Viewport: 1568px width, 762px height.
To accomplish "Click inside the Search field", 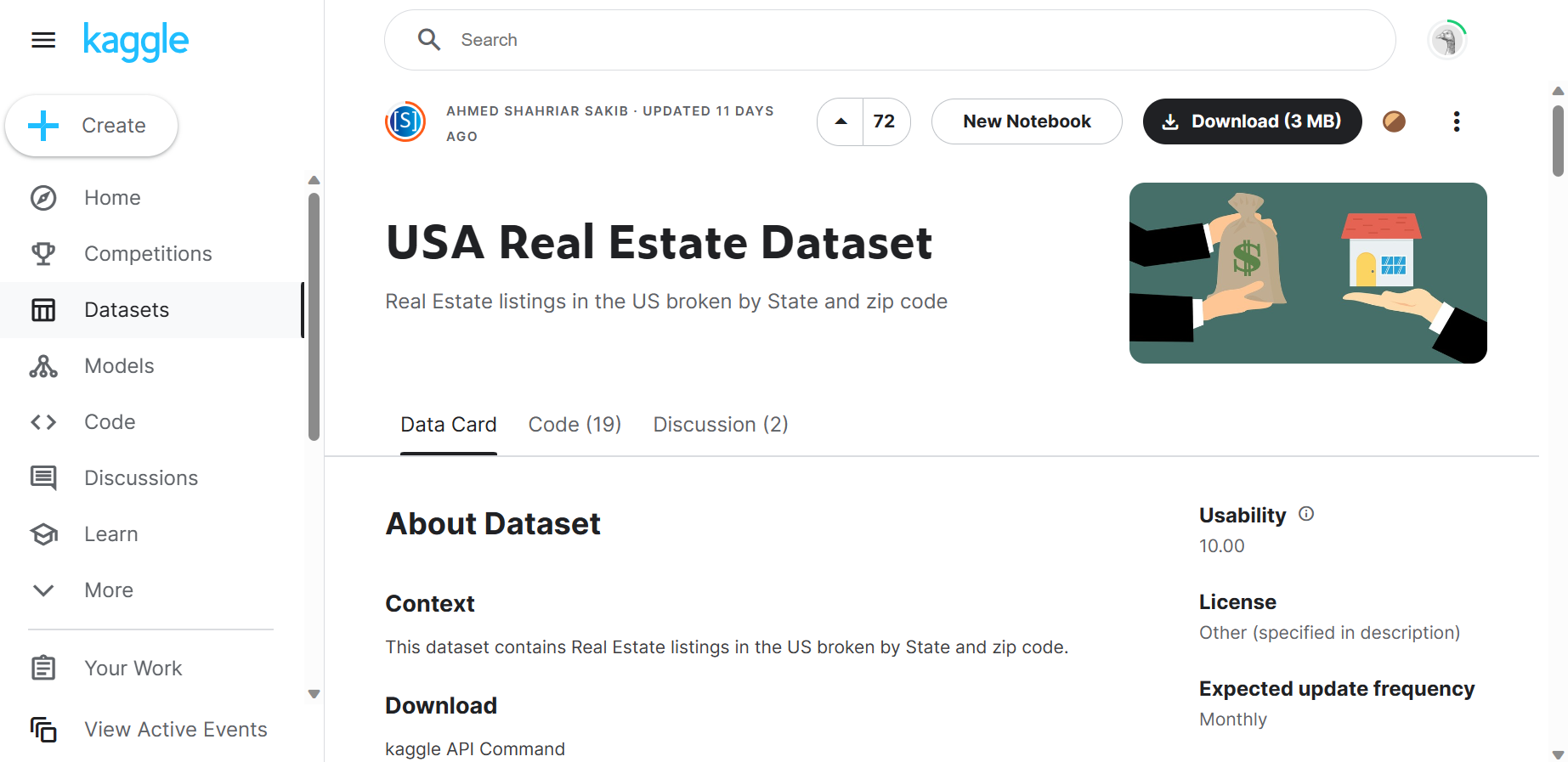I will 890,40.
